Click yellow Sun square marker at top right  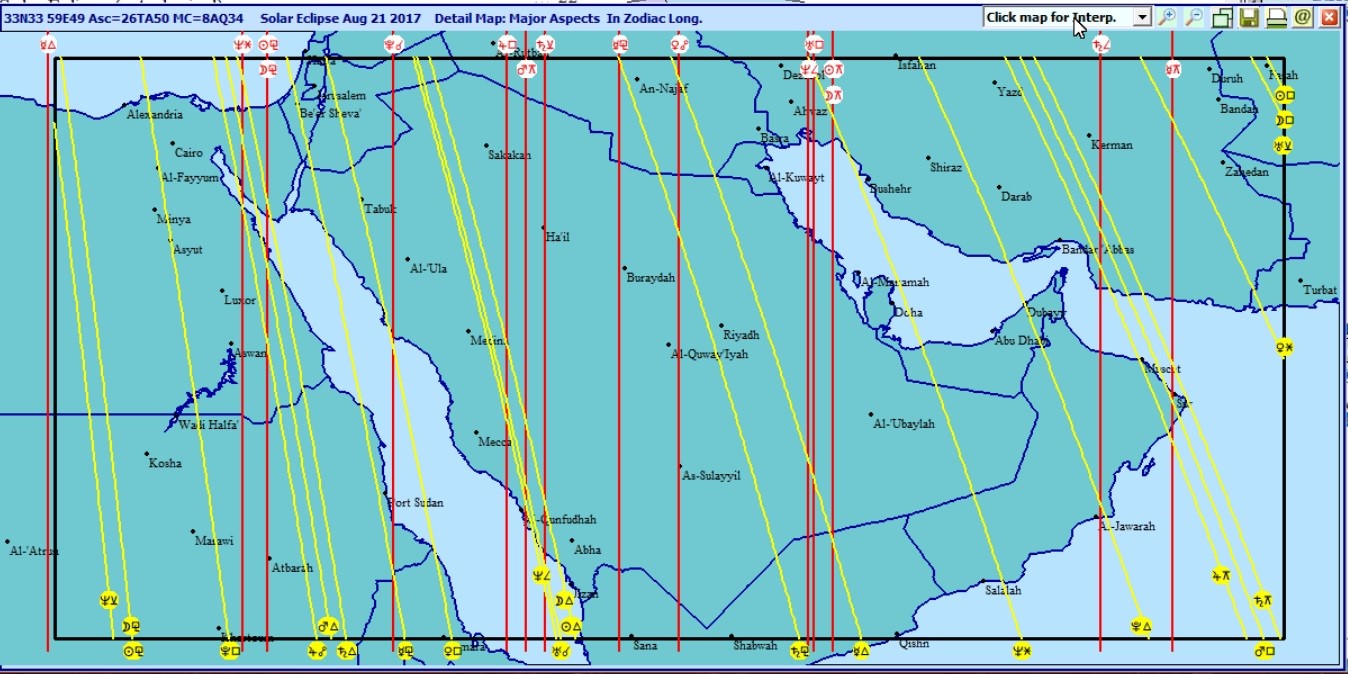pos(1284,96)
